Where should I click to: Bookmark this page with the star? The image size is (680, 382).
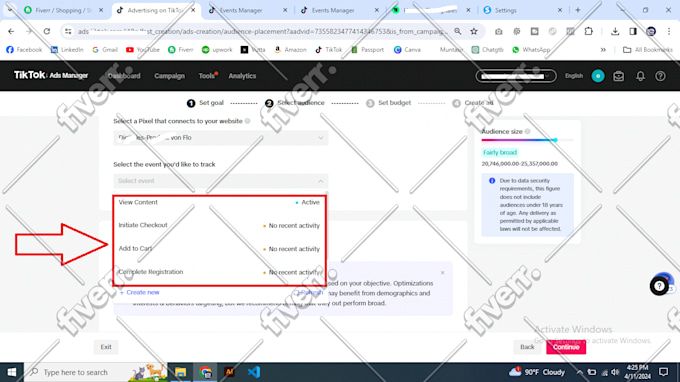click(474, 31)
